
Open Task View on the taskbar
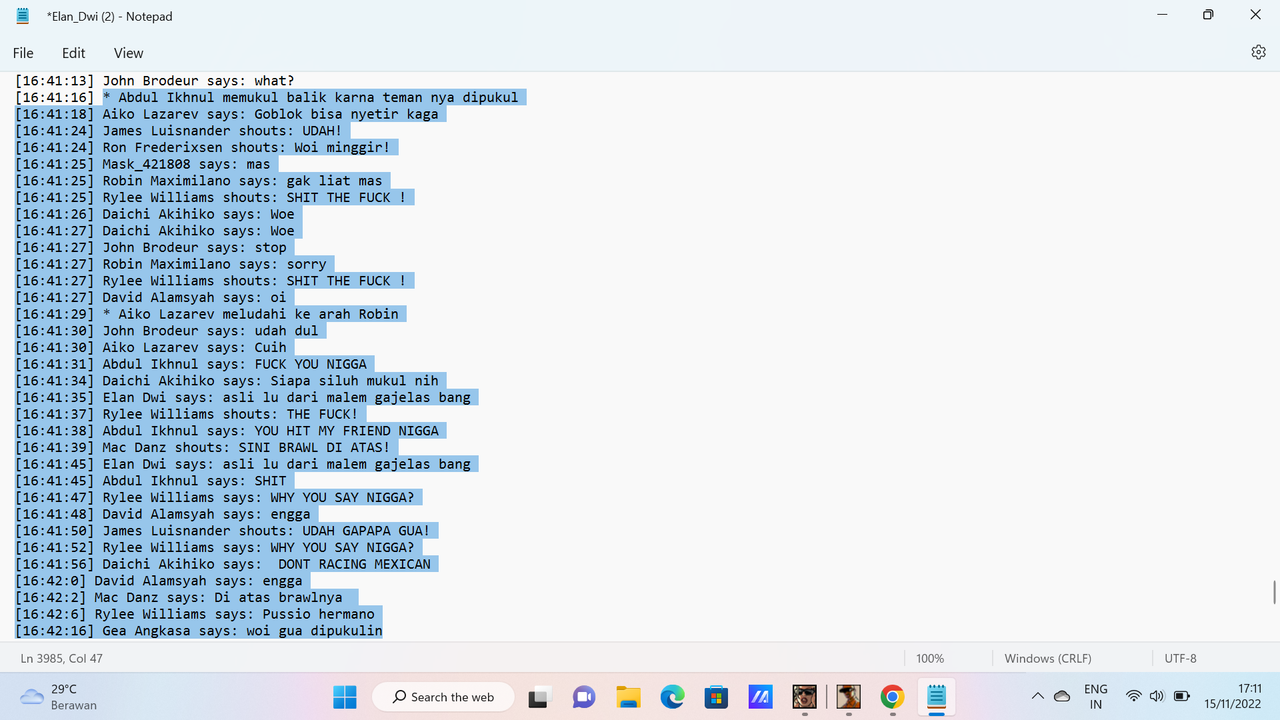540,697
